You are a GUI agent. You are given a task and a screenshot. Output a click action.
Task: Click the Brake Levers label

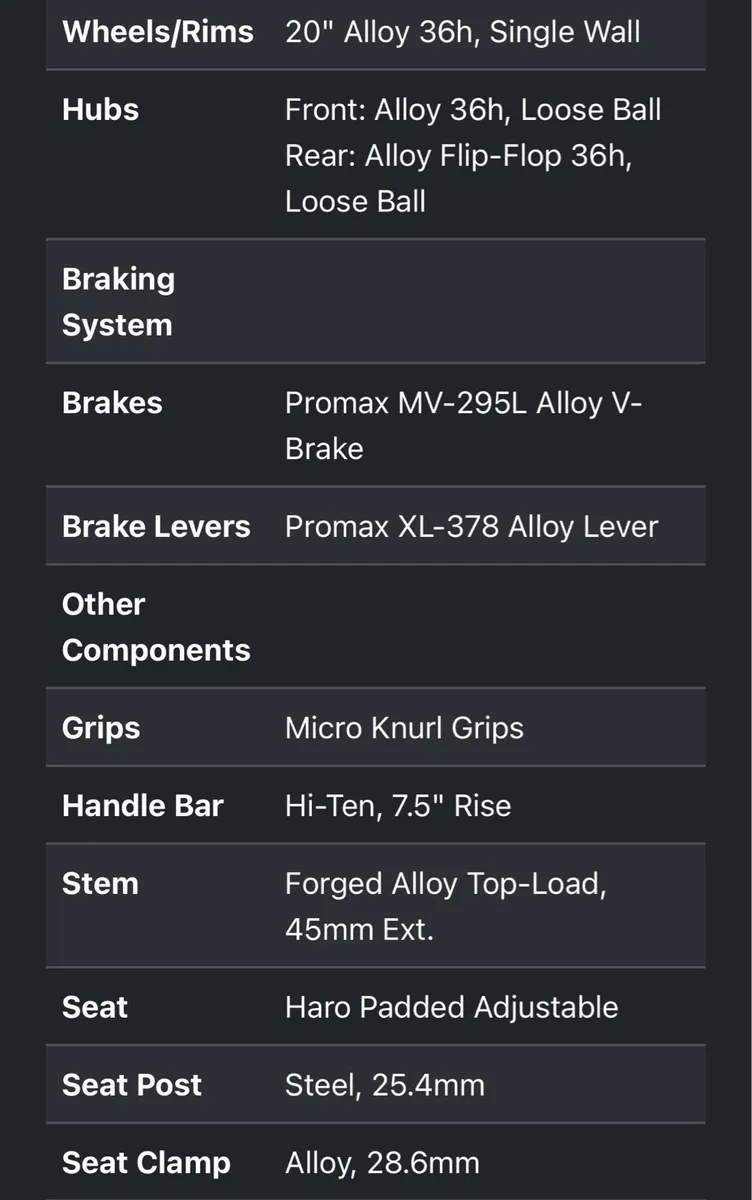(156, 527)
